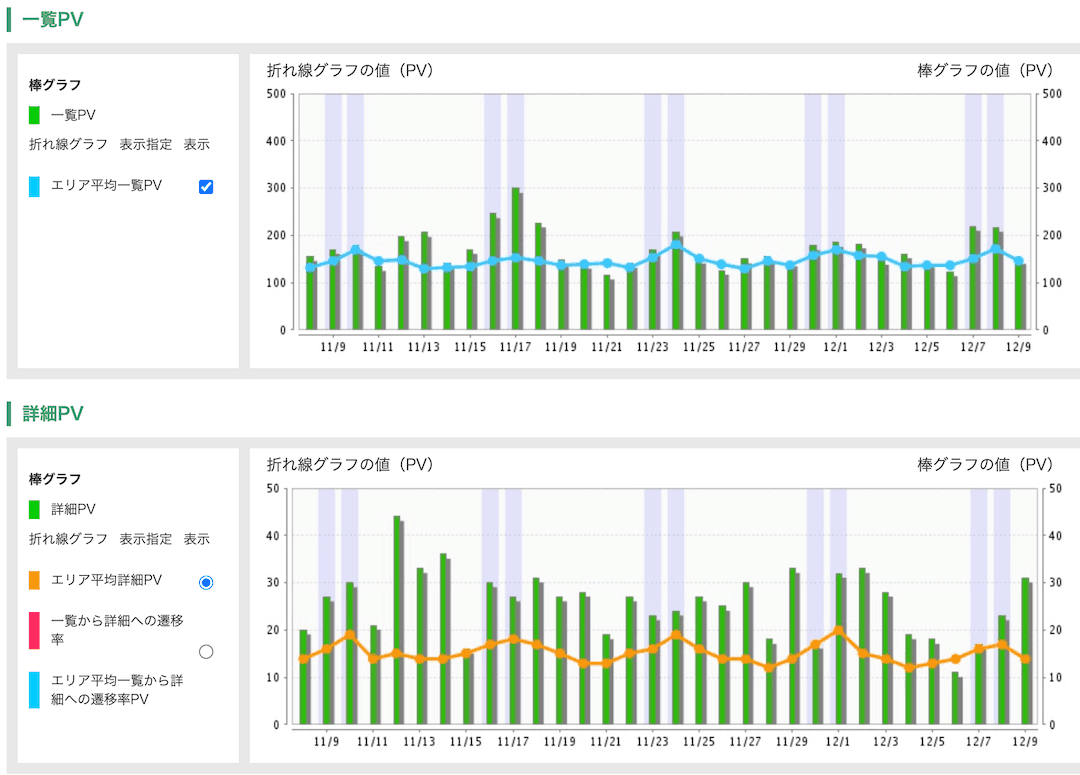Click the green 一覧PV legend swatch
The height and width of the screenshot is (775, 1080).
pos(35,115)
